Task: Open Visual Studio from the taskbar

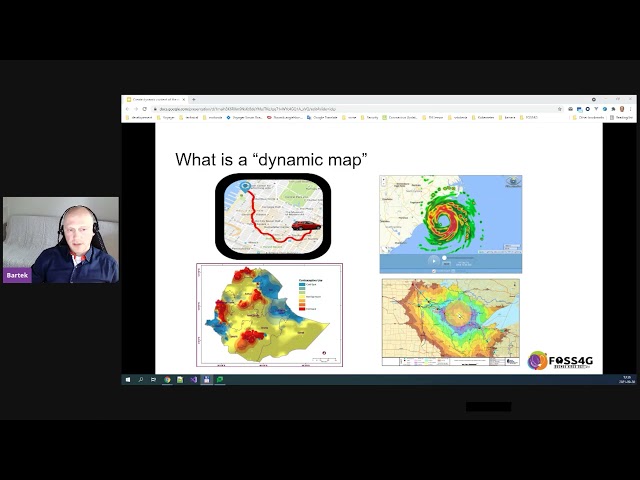Action: [193, 380]
